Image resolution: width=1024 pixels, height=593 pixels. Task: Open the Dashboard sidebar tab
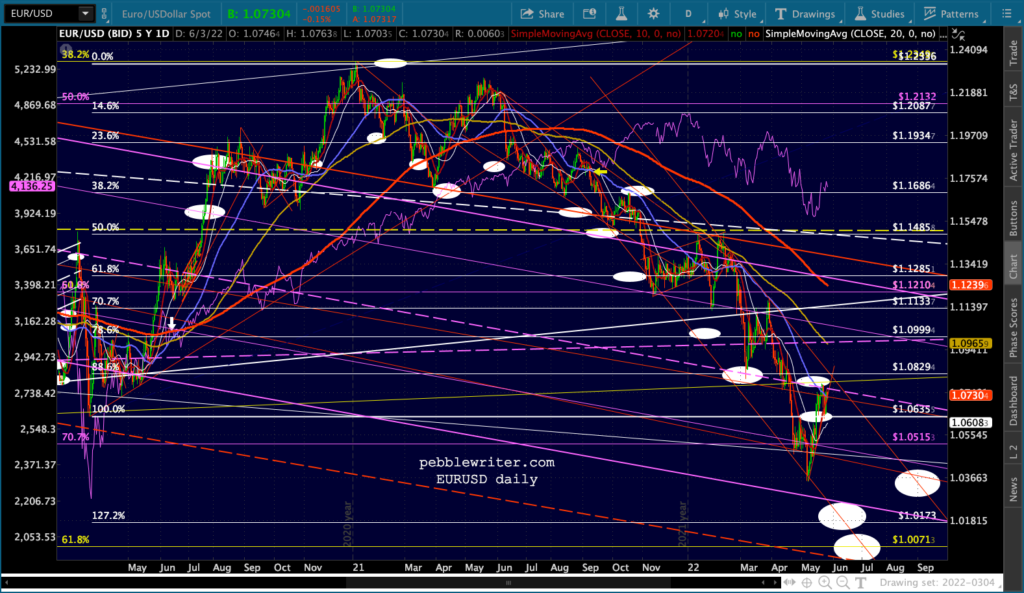click(x=1013, y=400)
